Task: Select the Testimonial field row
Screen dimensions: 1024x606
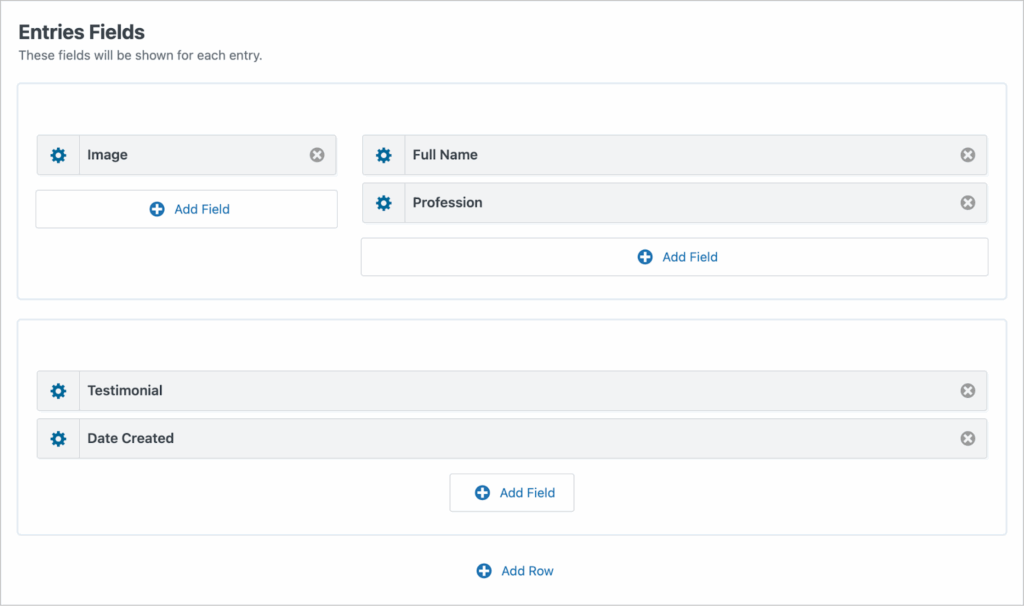Action: click(500, 391)
